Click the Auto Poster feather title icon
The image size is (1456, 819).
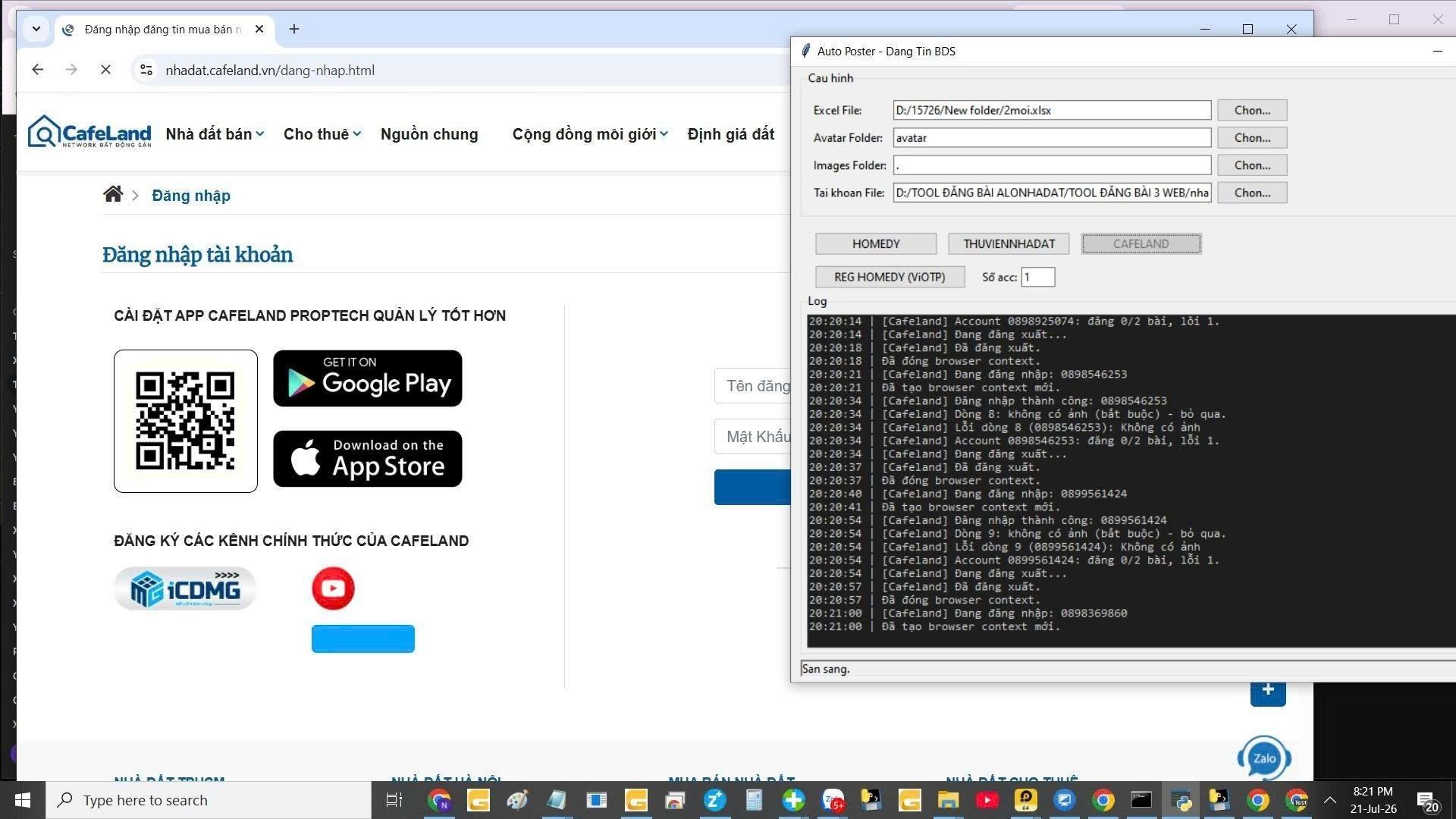click(x=805, y=51)
